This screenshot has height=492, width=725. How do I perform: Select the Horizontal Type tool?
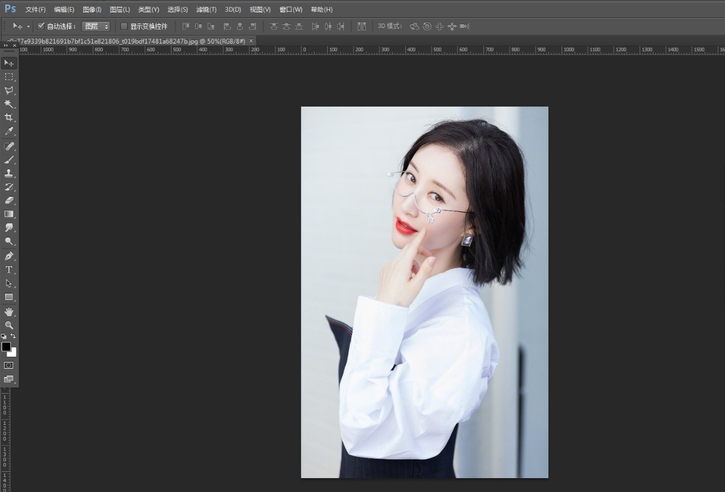9,269
